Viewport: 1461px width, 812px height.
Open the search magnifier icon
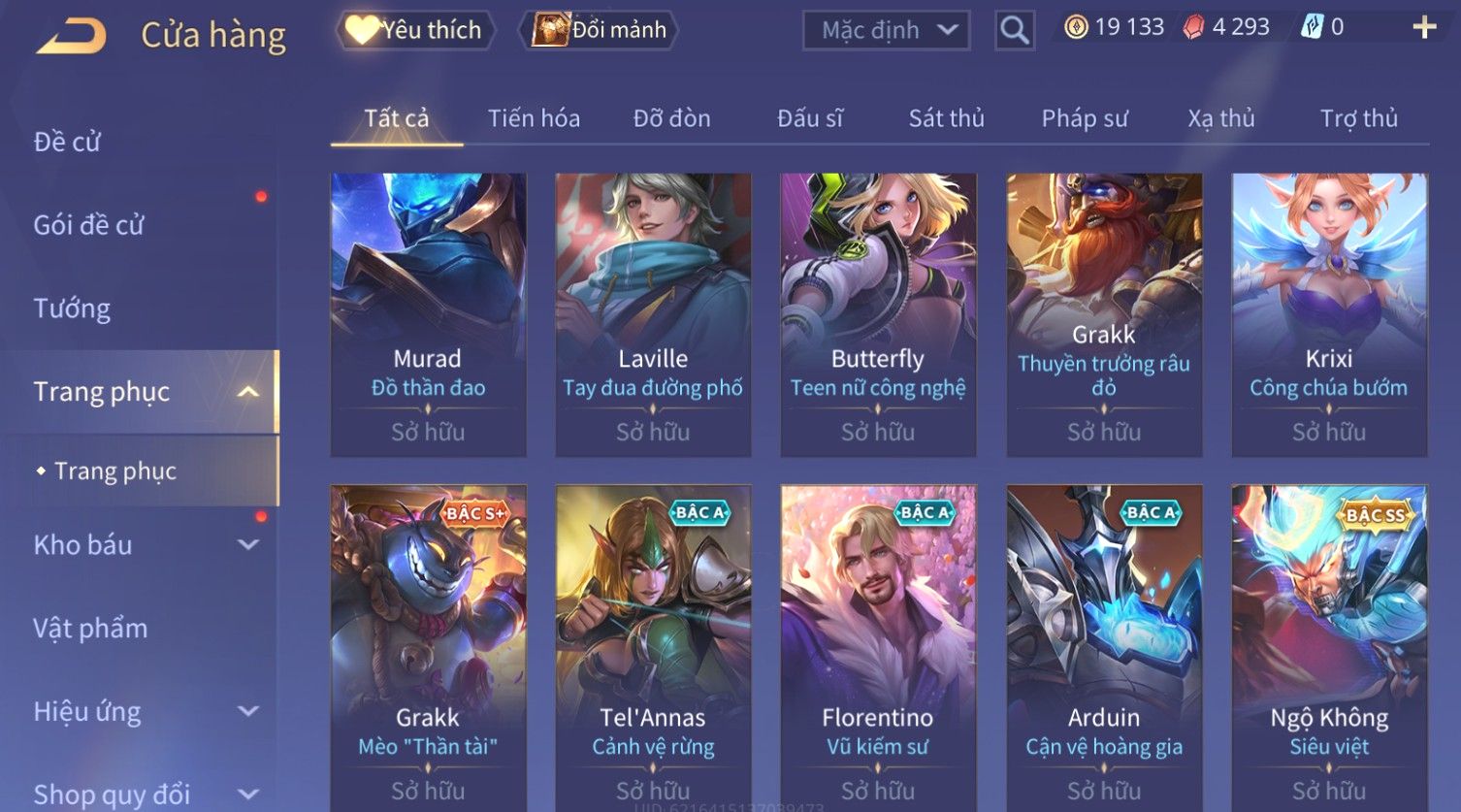[x=1015, y=31]
